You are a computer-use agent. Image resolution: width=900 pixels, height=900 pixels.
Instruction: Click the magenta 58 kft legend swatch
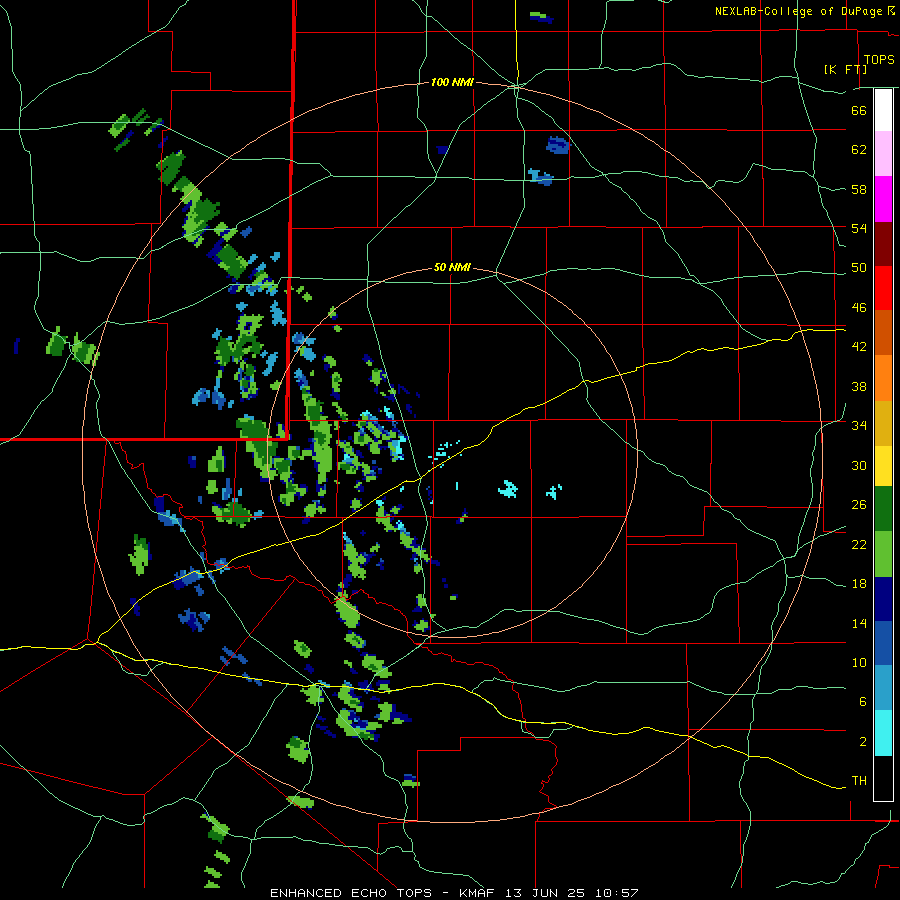883,199
